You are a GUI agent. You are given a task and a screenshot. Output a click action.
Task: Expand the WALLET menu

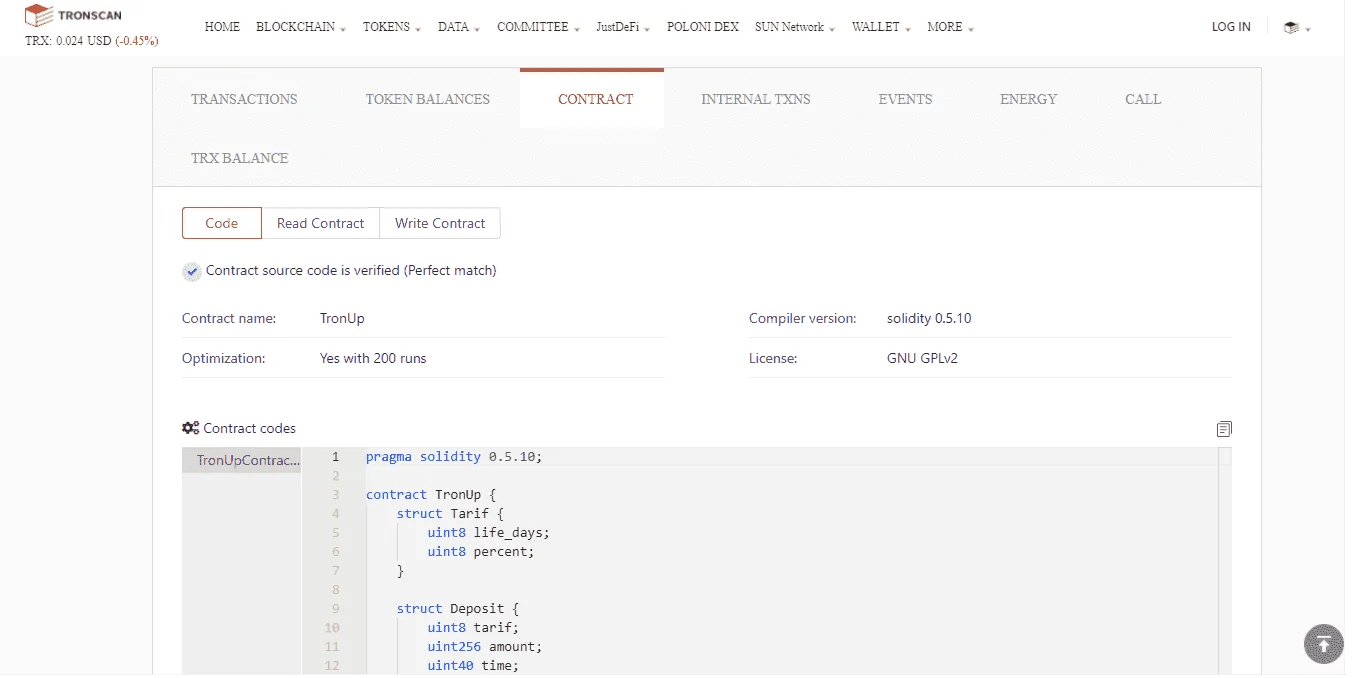881,27
